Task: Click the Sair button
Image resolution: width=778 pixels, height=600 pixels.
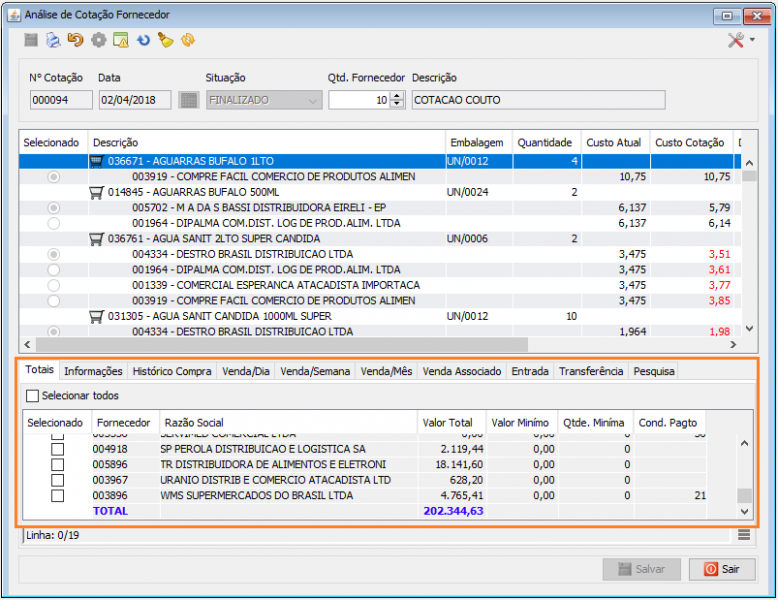Action: [722, 569]
